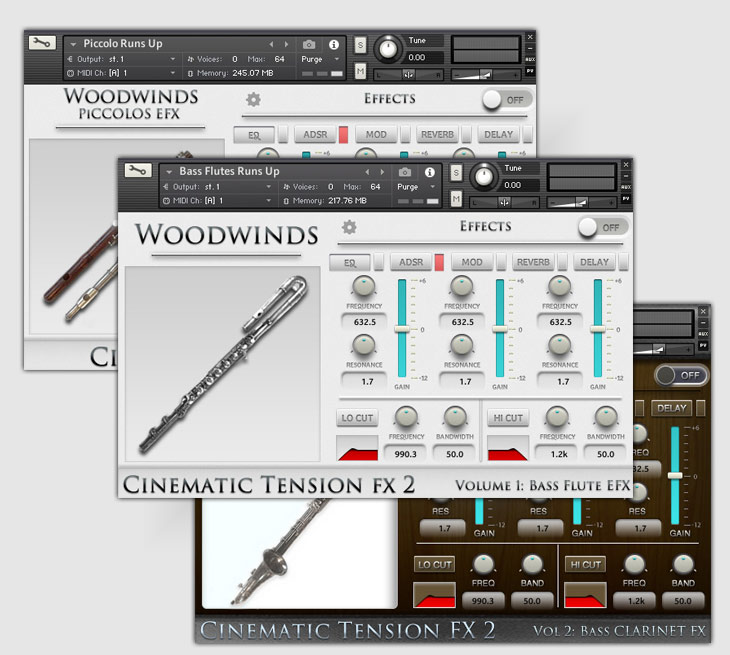The height and width of the screenshot is (655, 730).
Task: Click LO CUT button in Bass Clarinet window
Action: click(x=434, y=565)
